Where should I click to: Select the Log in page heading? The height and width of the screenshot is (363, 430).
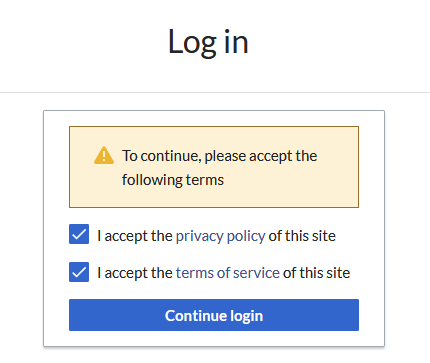(x=208, y=42)
